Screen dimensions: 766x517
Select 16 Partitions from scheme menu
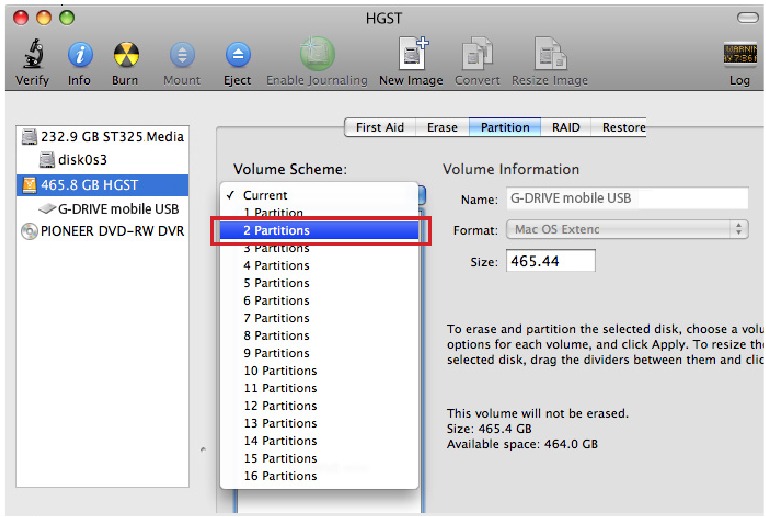click(319, 475)
